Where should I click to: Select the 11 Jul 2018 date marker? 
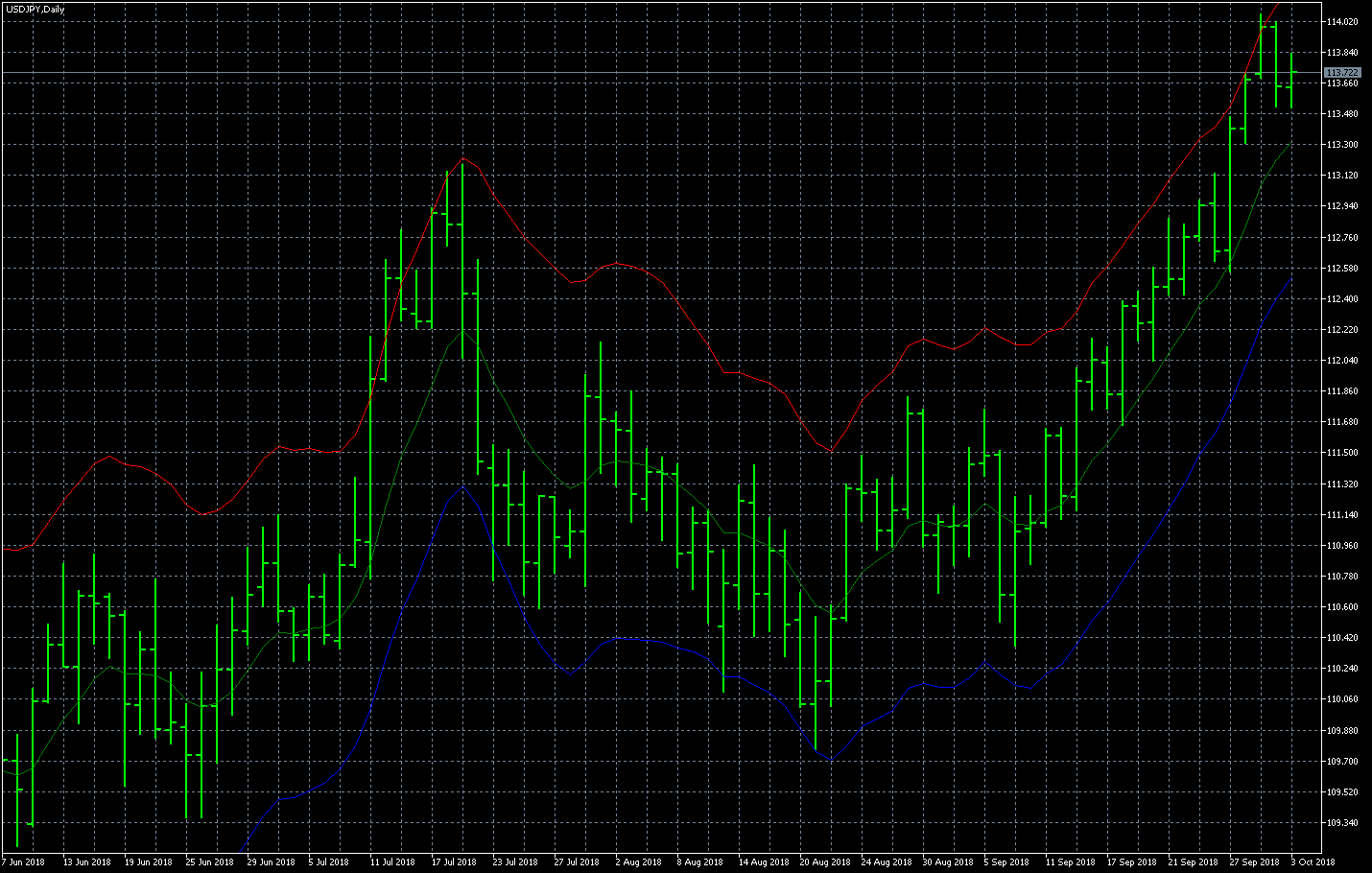[392, 861]
